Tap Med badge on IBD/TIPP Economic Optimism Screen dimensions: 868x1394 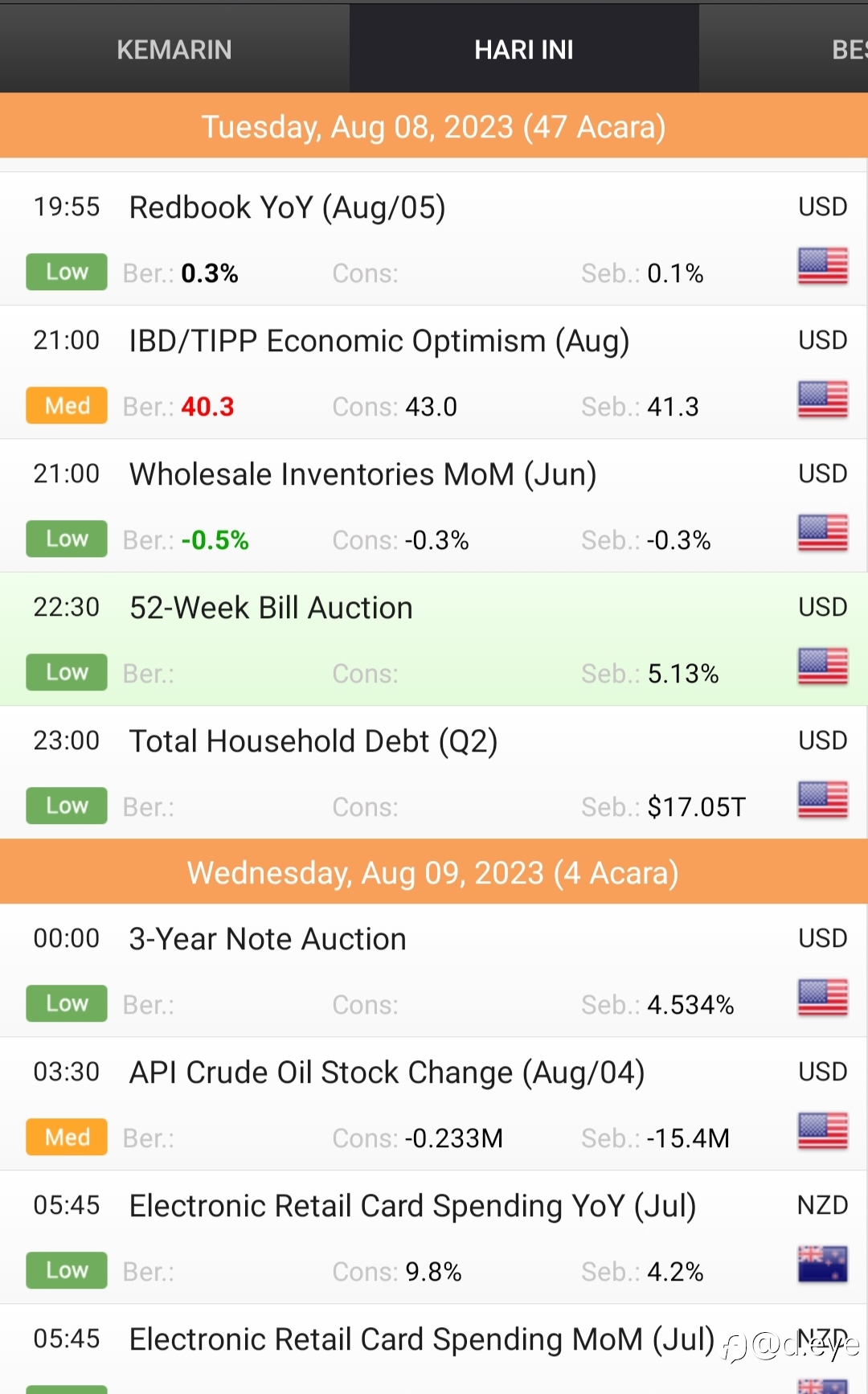tap(67, 405)
